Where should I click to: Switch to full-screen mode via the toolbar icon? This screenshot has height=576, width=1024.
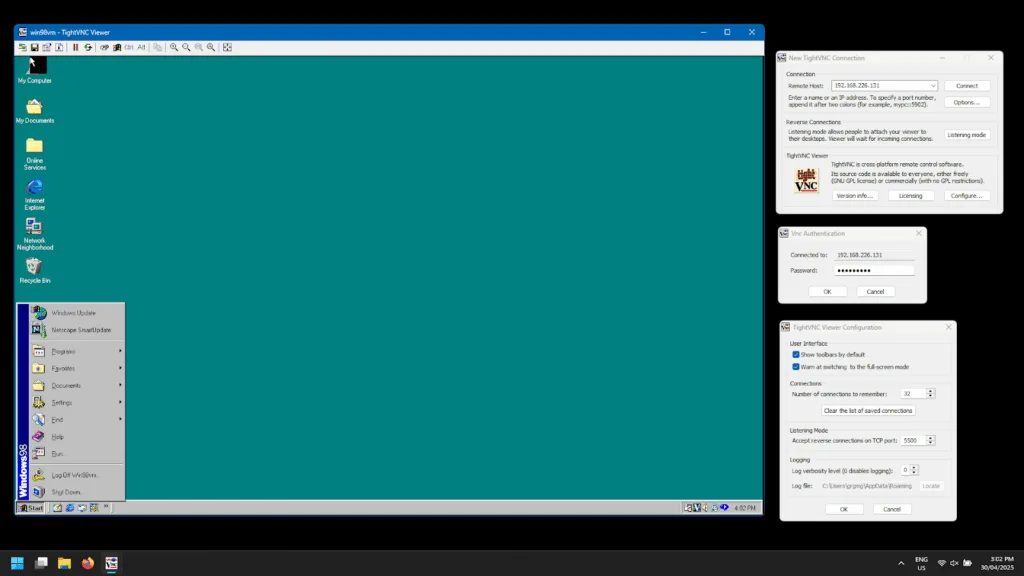coord(227,47)
